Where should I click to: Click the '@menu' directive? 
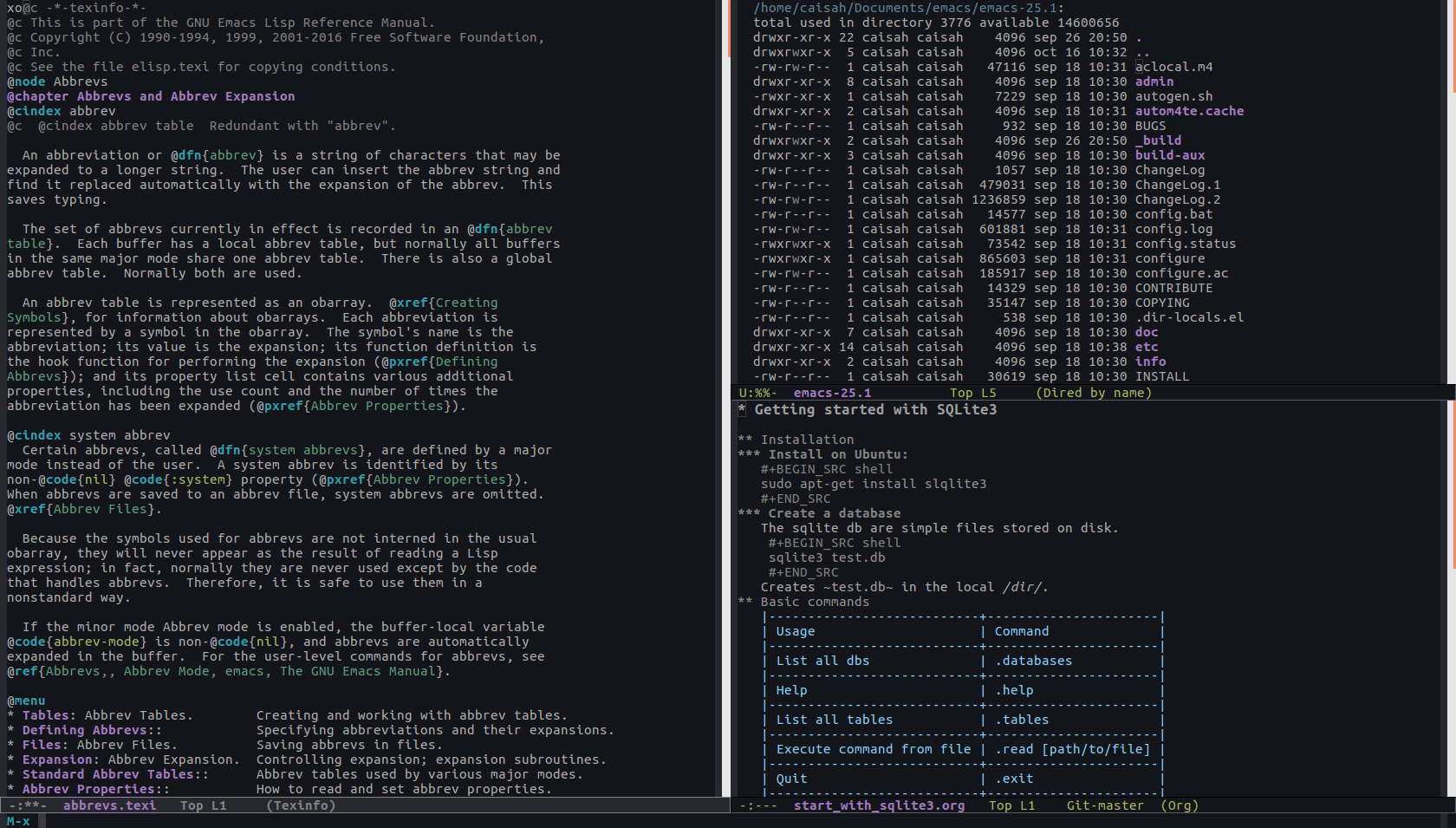[26, 701]
